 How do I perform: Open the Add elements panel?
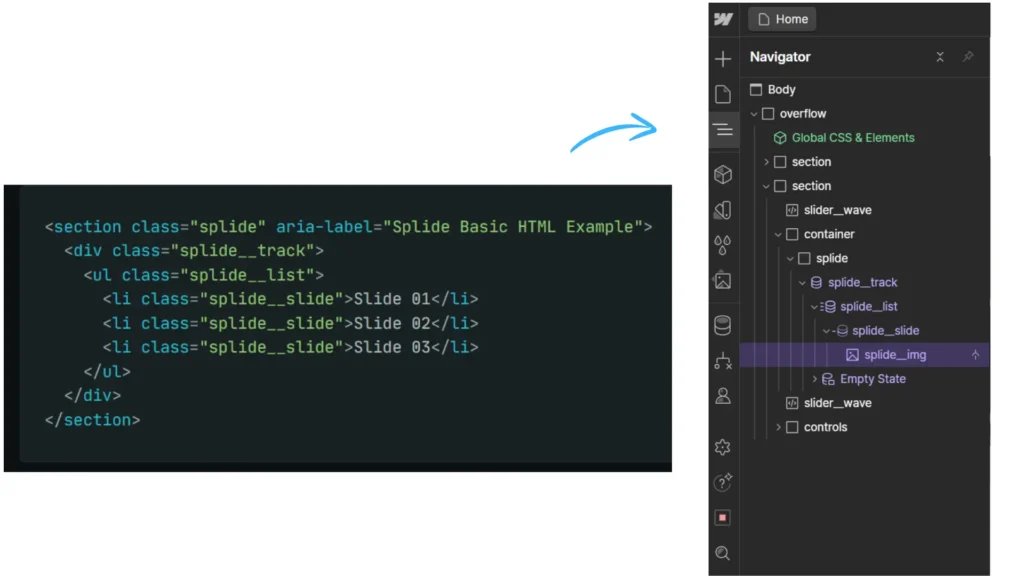[x=723, y=59]
